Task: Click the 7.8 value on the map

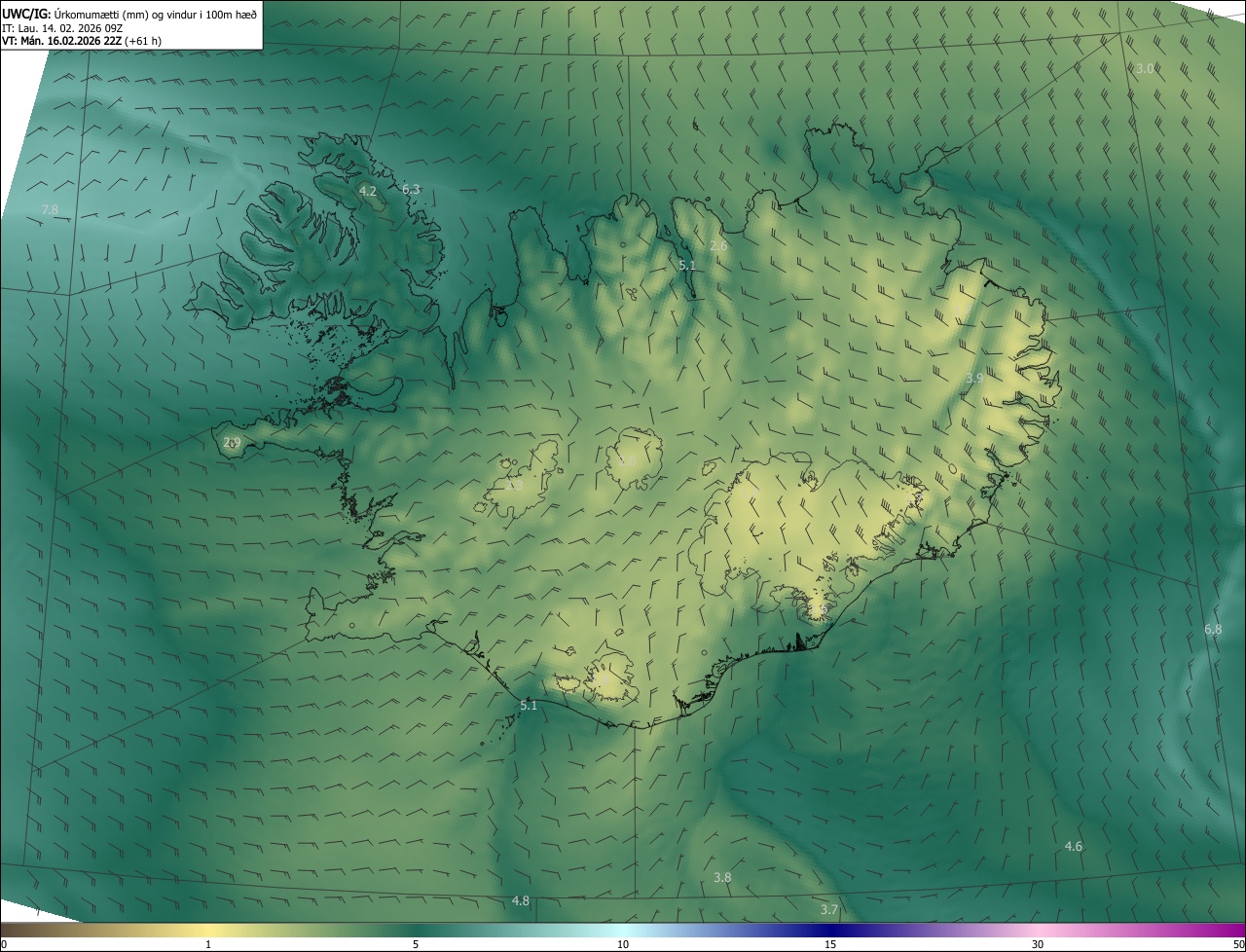Action: [51, 209]
